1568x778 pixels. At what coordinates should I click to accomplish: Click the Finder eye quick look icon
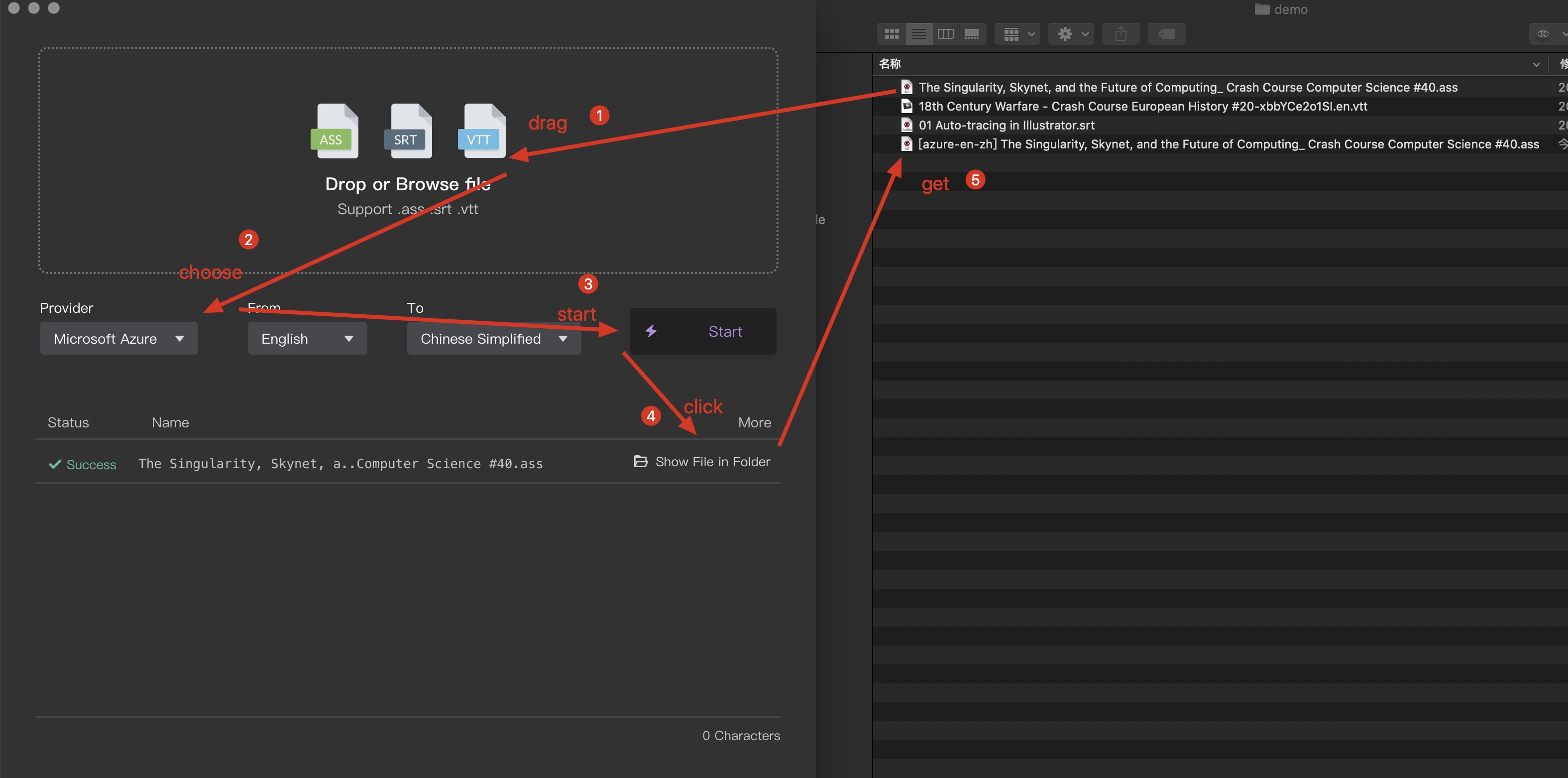pos(1543,33)
